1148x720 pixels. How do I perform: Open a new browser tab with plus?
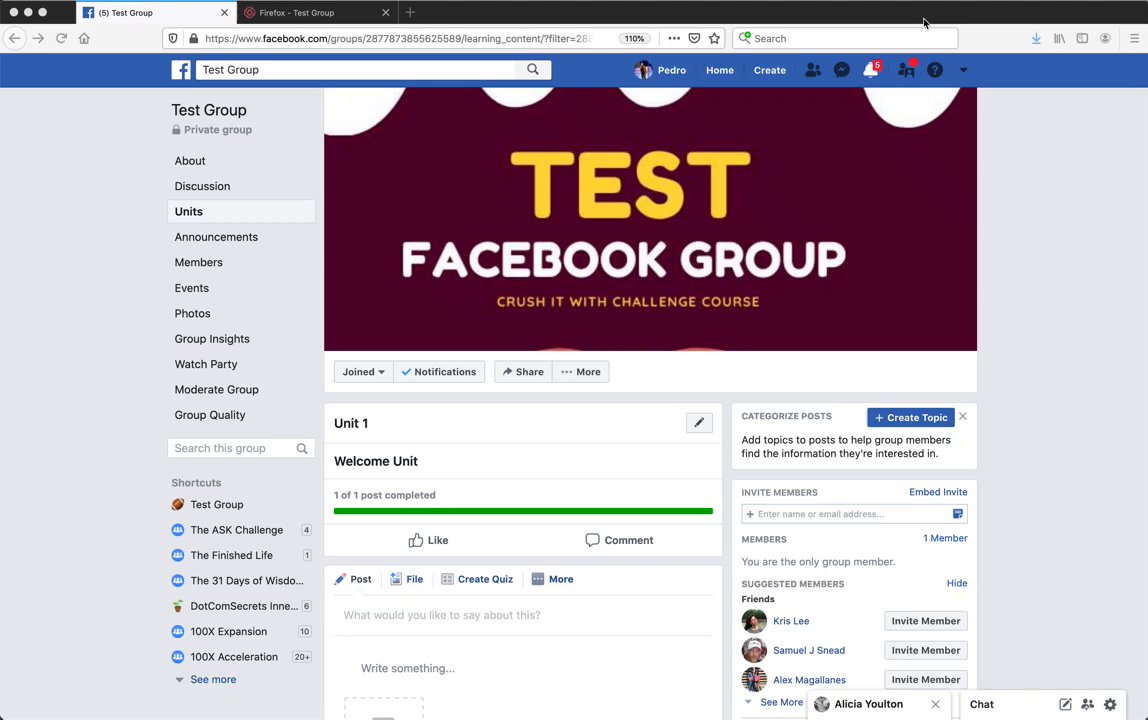410,12
